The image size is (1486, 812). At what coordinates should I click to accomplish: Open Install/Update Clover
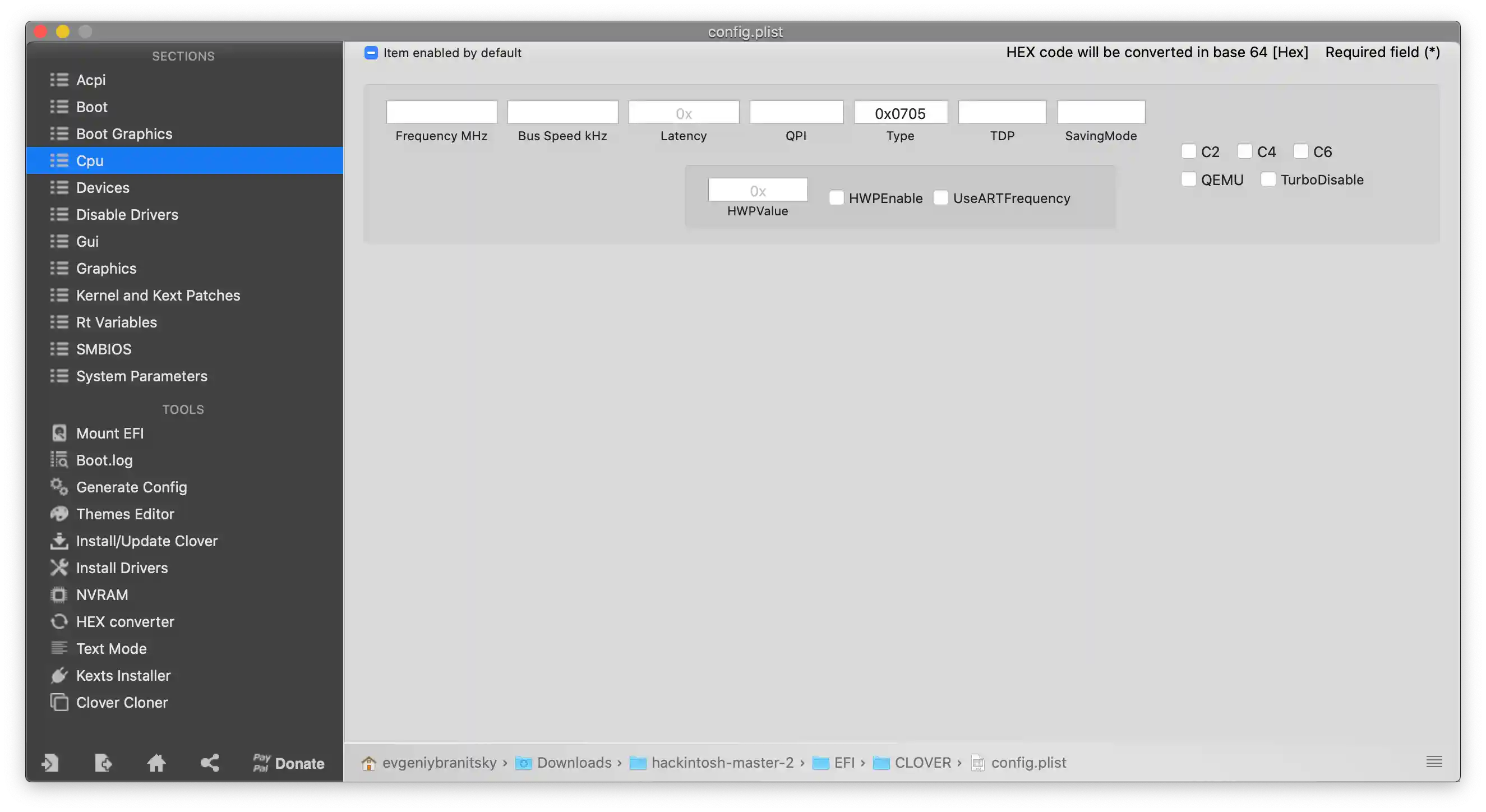[x=146, y=541]
